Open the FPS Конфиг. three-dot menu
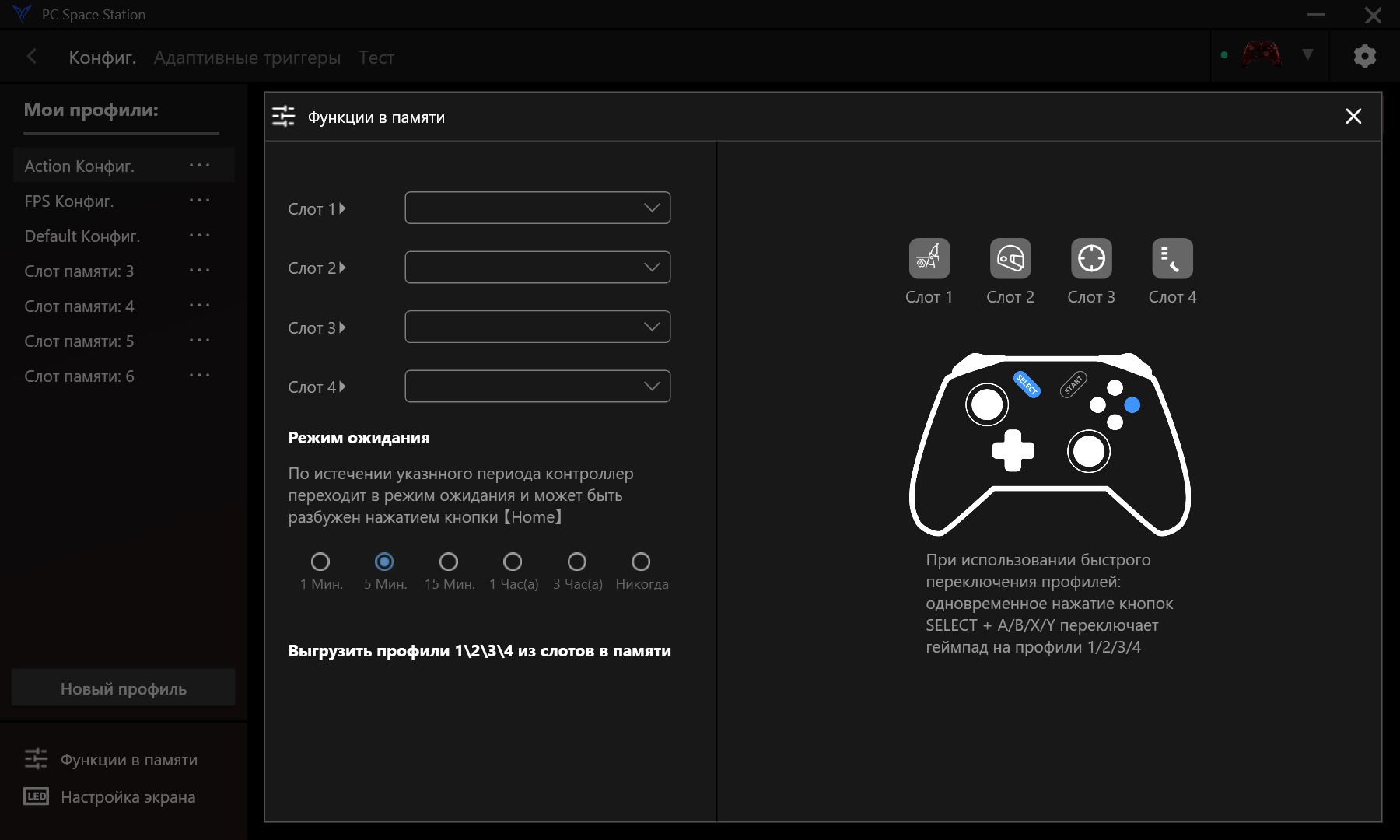 pyautogui.click(x=200, y=200)
